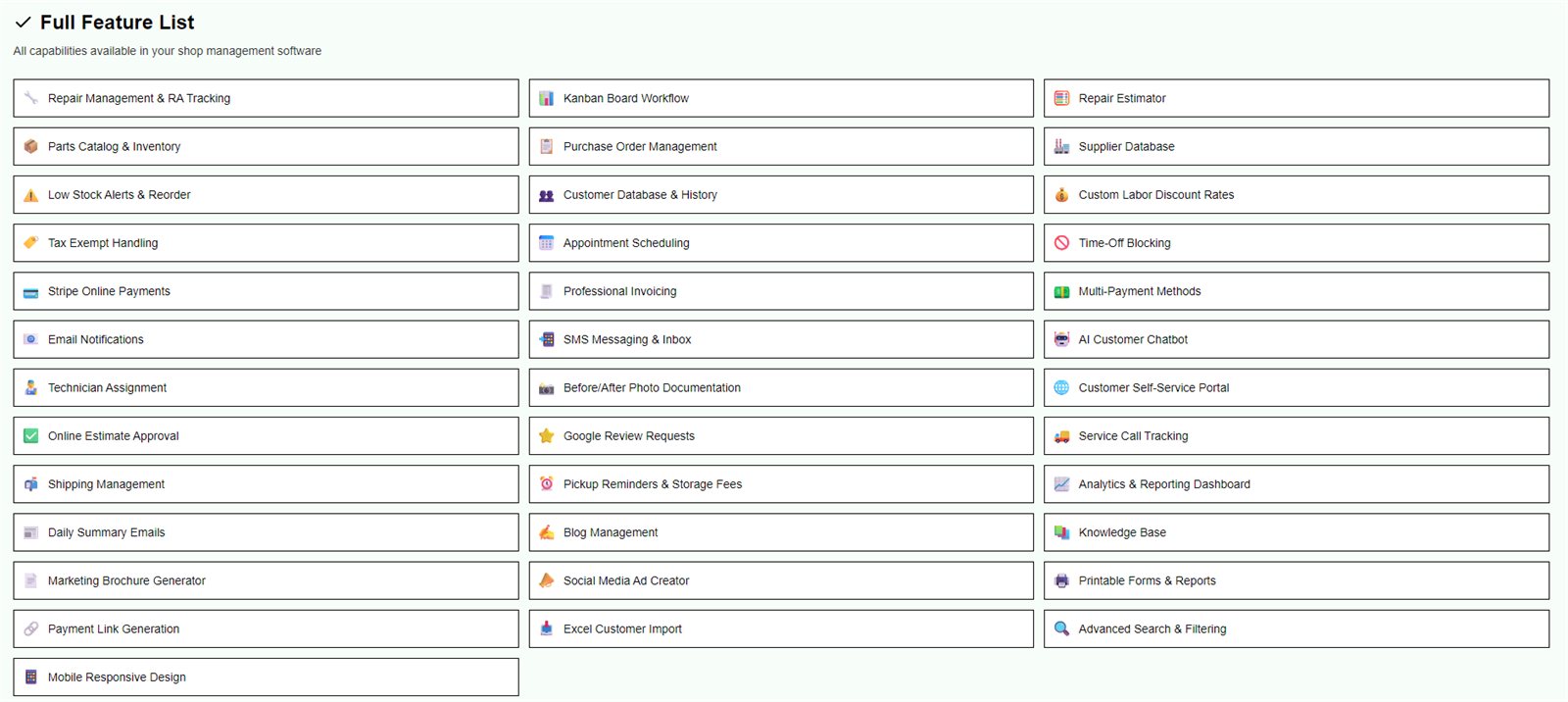Select the Daily Summary Emails text
The image size is (1568, 702).
[x=106, y=532]
